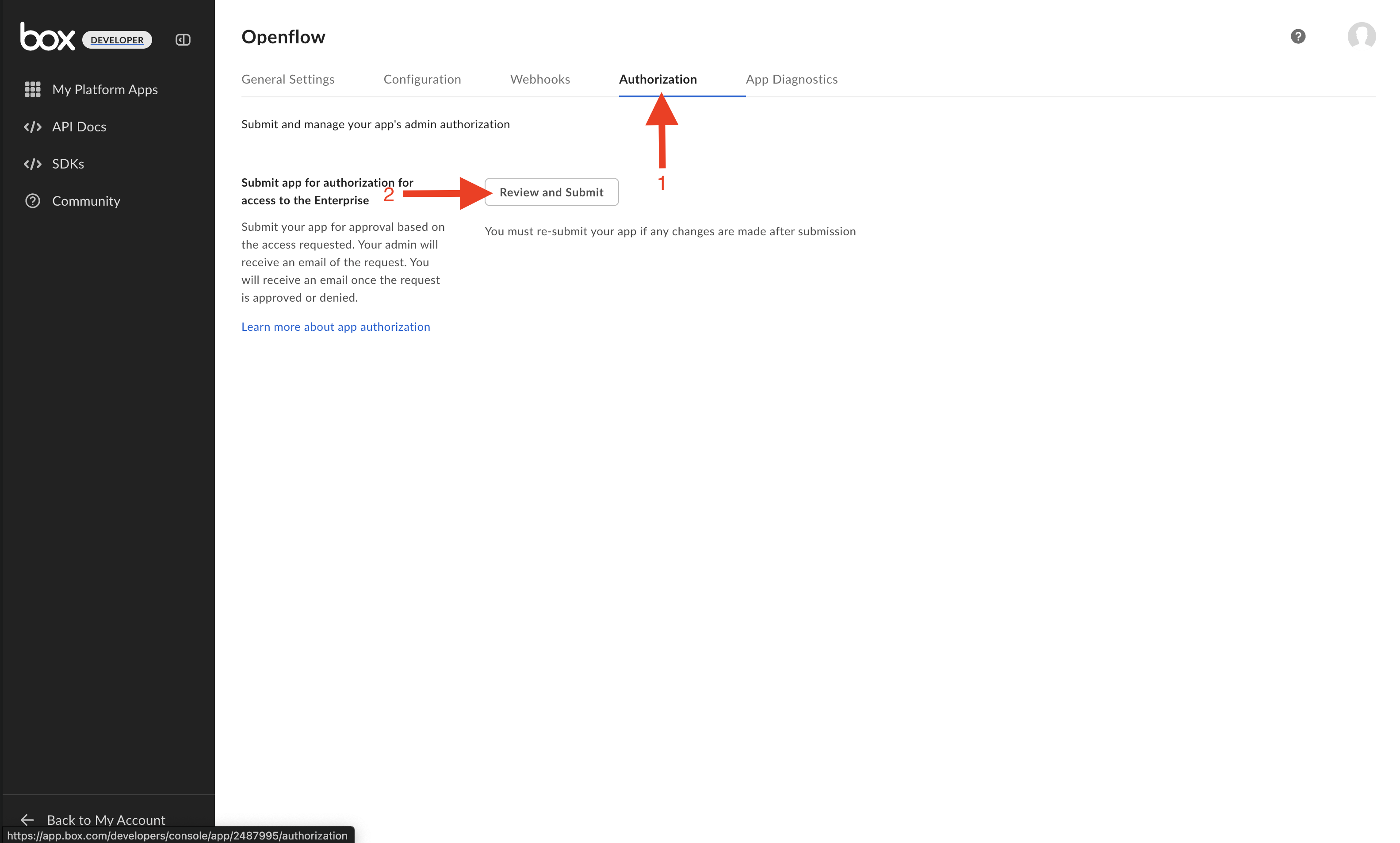Open help via top-right question icon

pyautogui.click(x=1297, y=36)
